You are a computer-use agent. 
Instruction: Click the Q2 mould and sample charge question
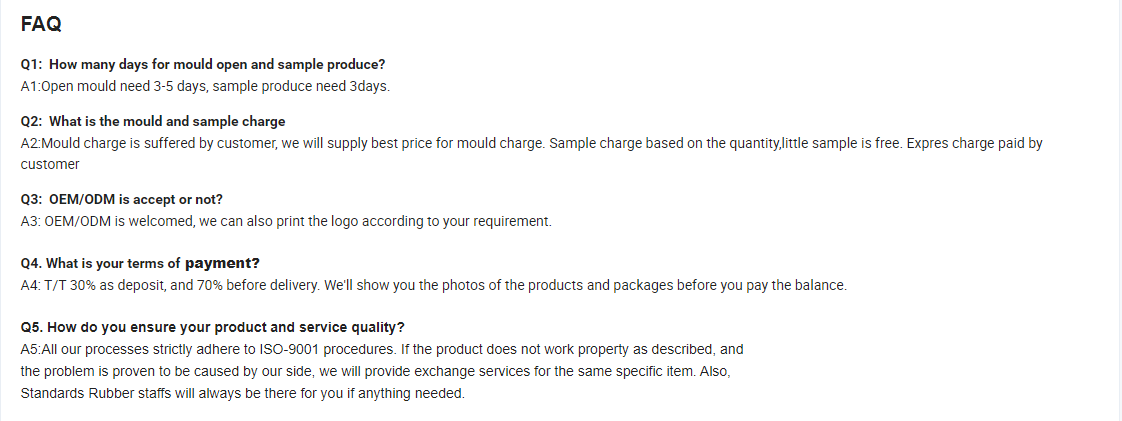coord(153,122)
